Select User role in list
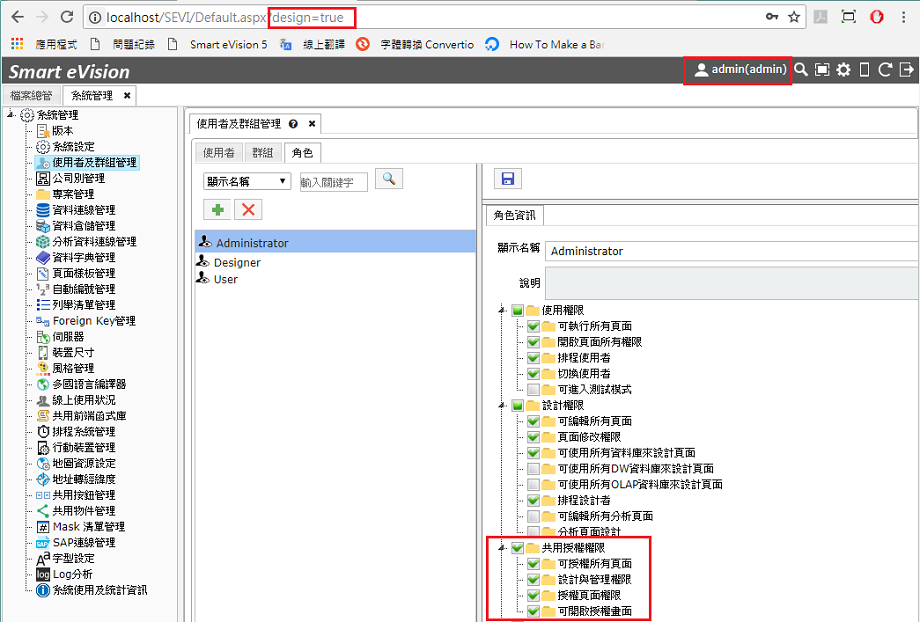 click(226, 279)
